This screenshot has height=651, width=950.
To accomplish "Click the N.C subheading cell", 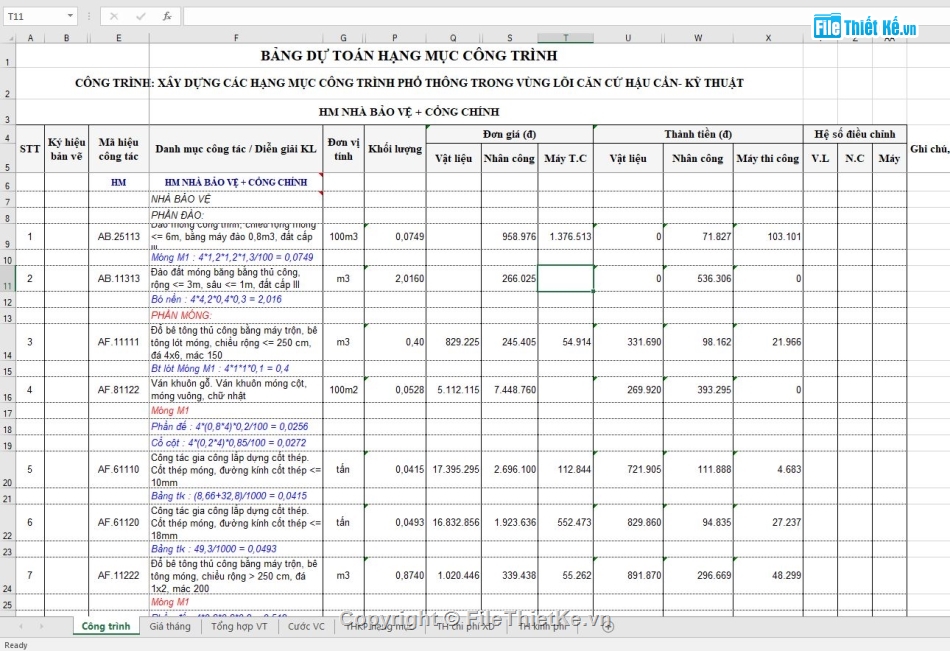I will tap(854, 158).
